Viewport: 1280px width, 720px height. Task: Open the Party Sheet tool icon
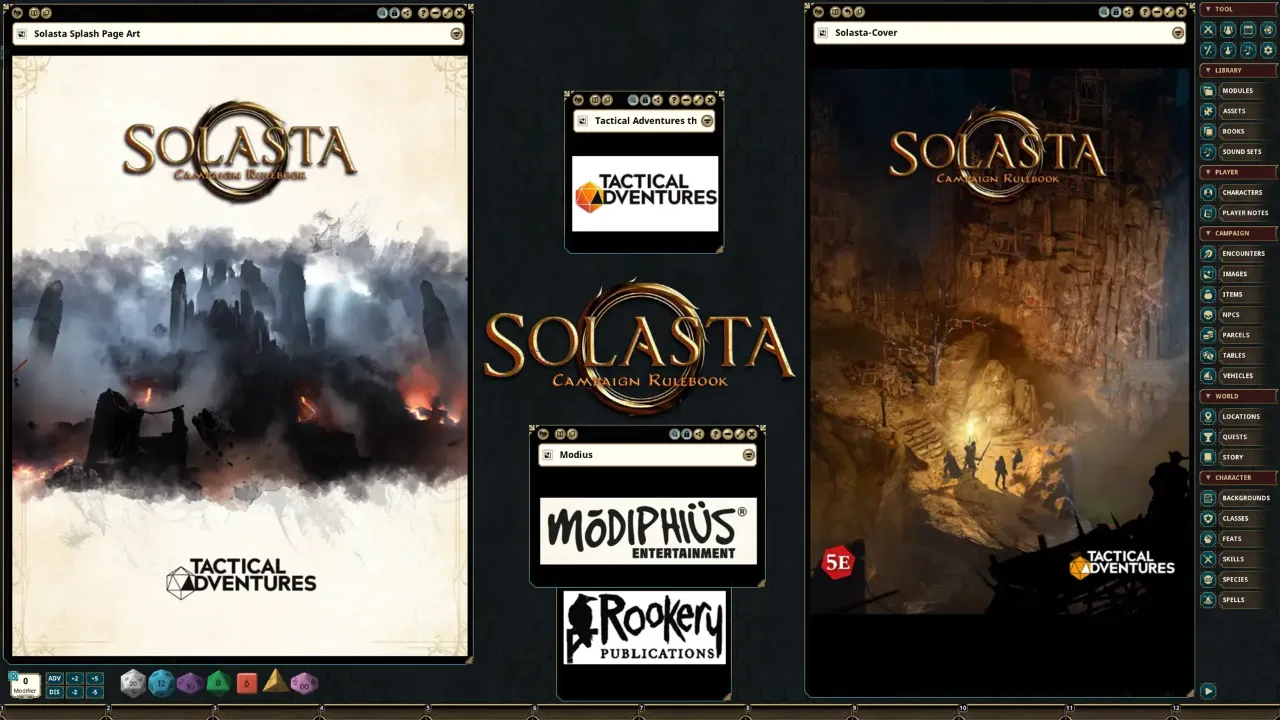(x=1228, y=30)
